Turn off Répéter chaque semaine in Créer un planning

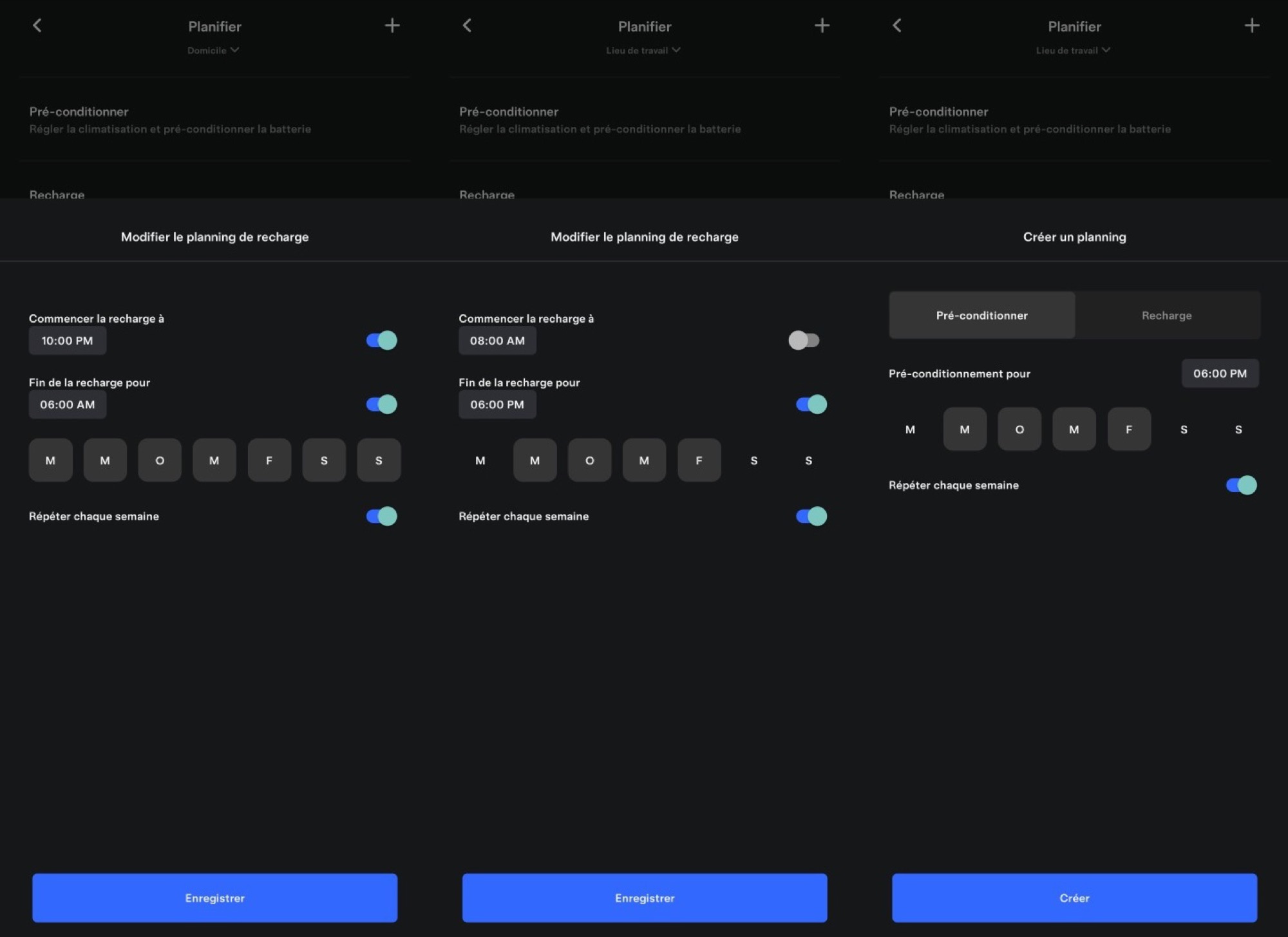(1242, 485)
